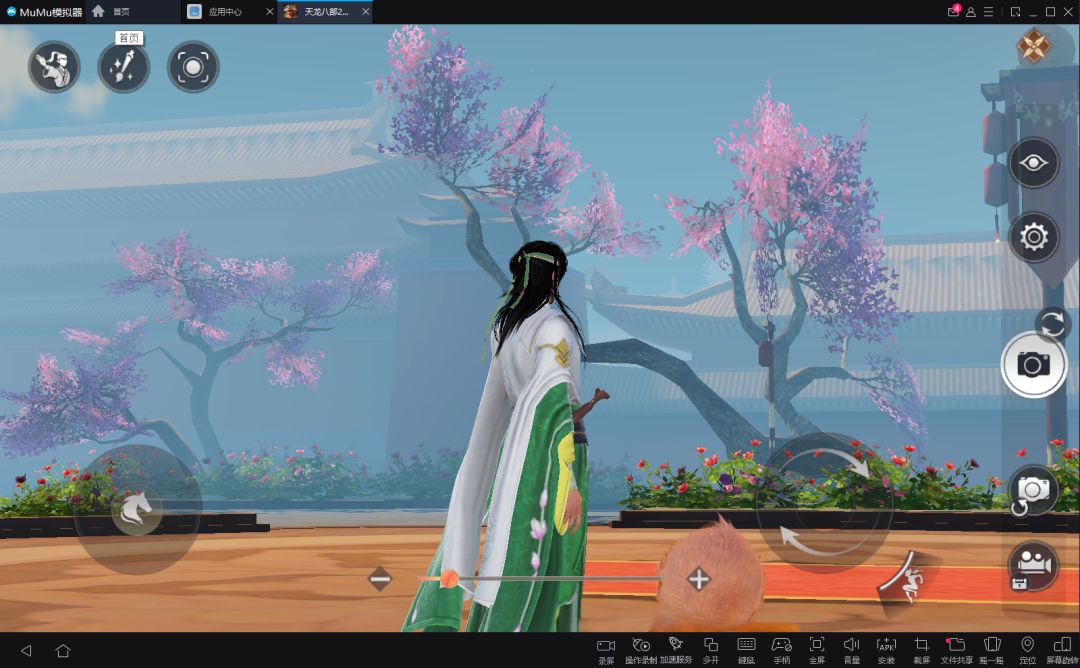
Task: Click the diamond flower emblem icon
Action: coord(1033,46)
